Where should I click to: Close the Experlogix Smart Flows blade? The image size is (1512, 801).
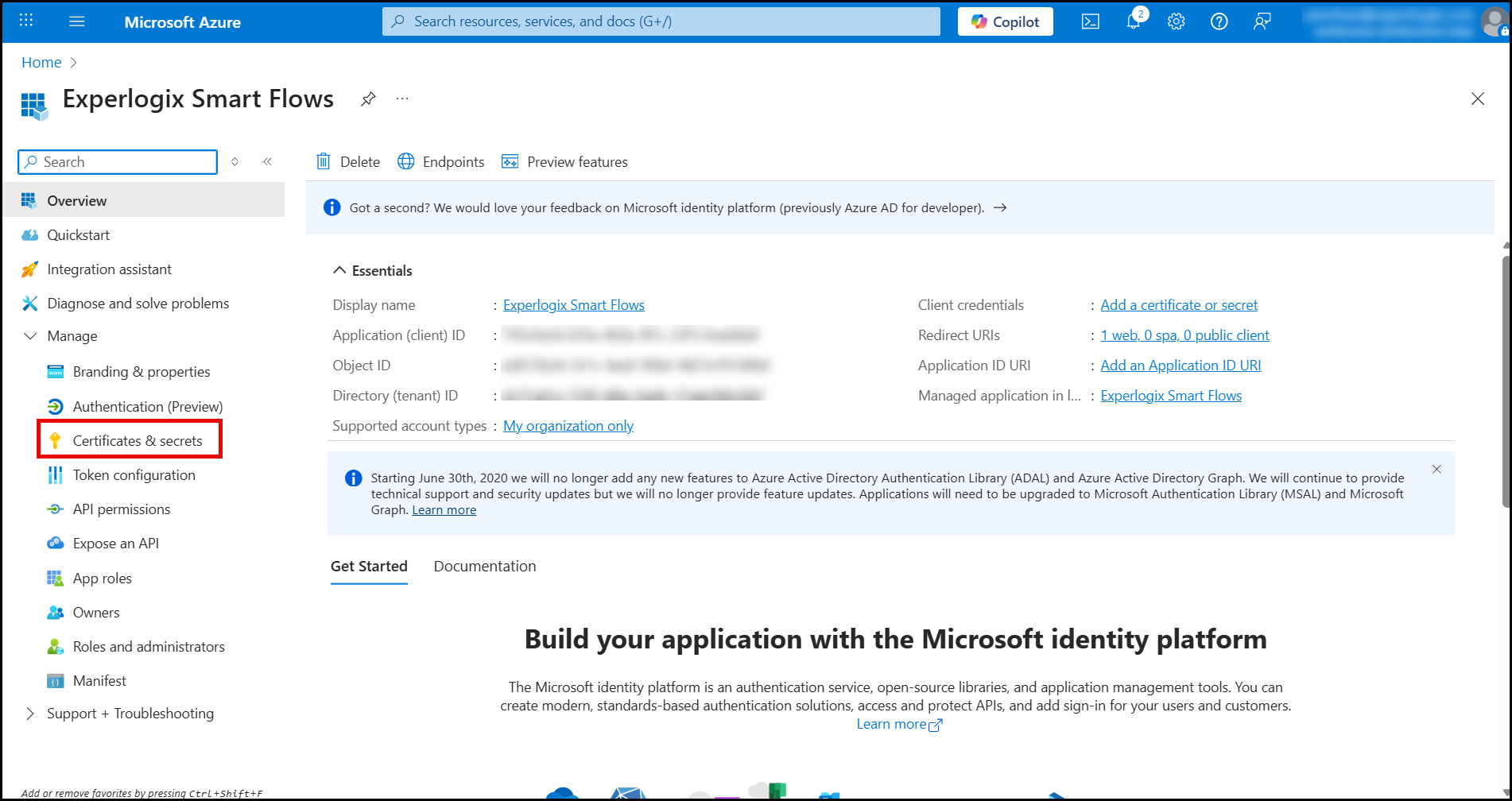coord(1478,99)
